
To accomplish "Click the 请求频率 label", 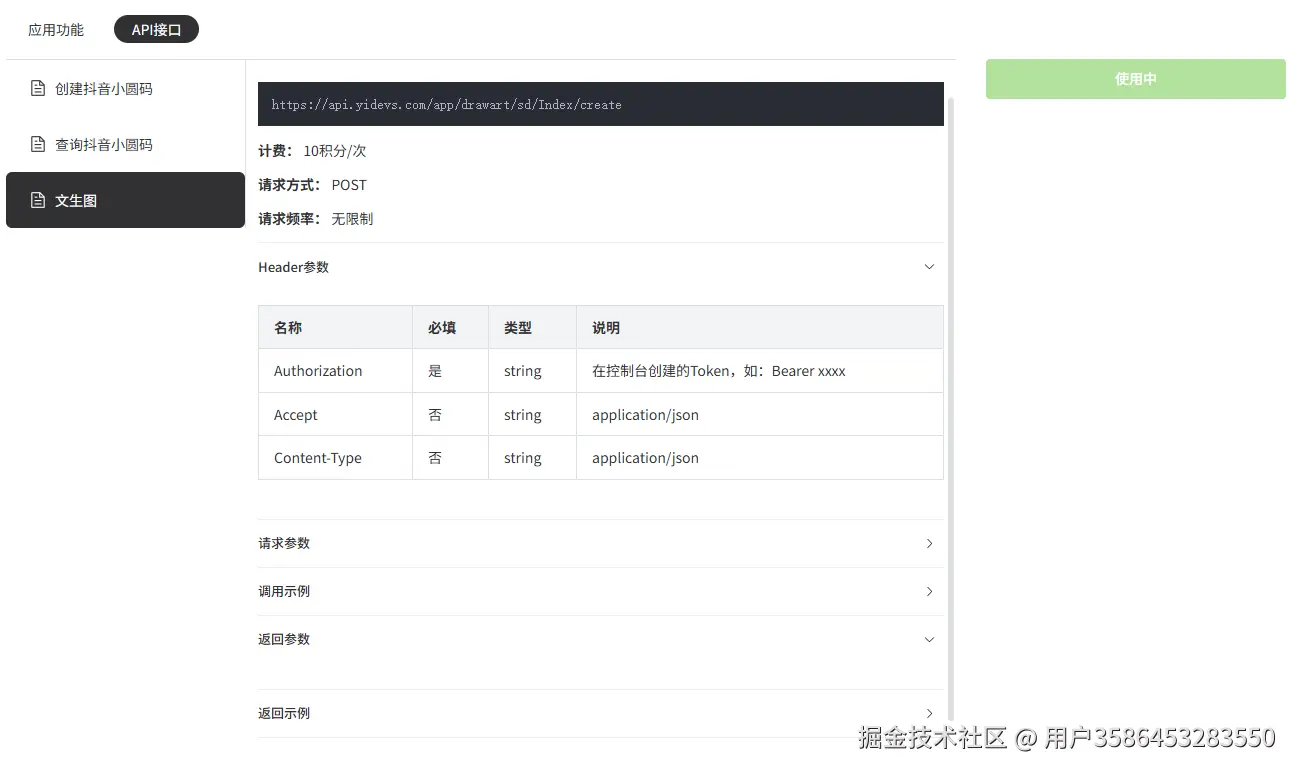I will pos(289,219).
